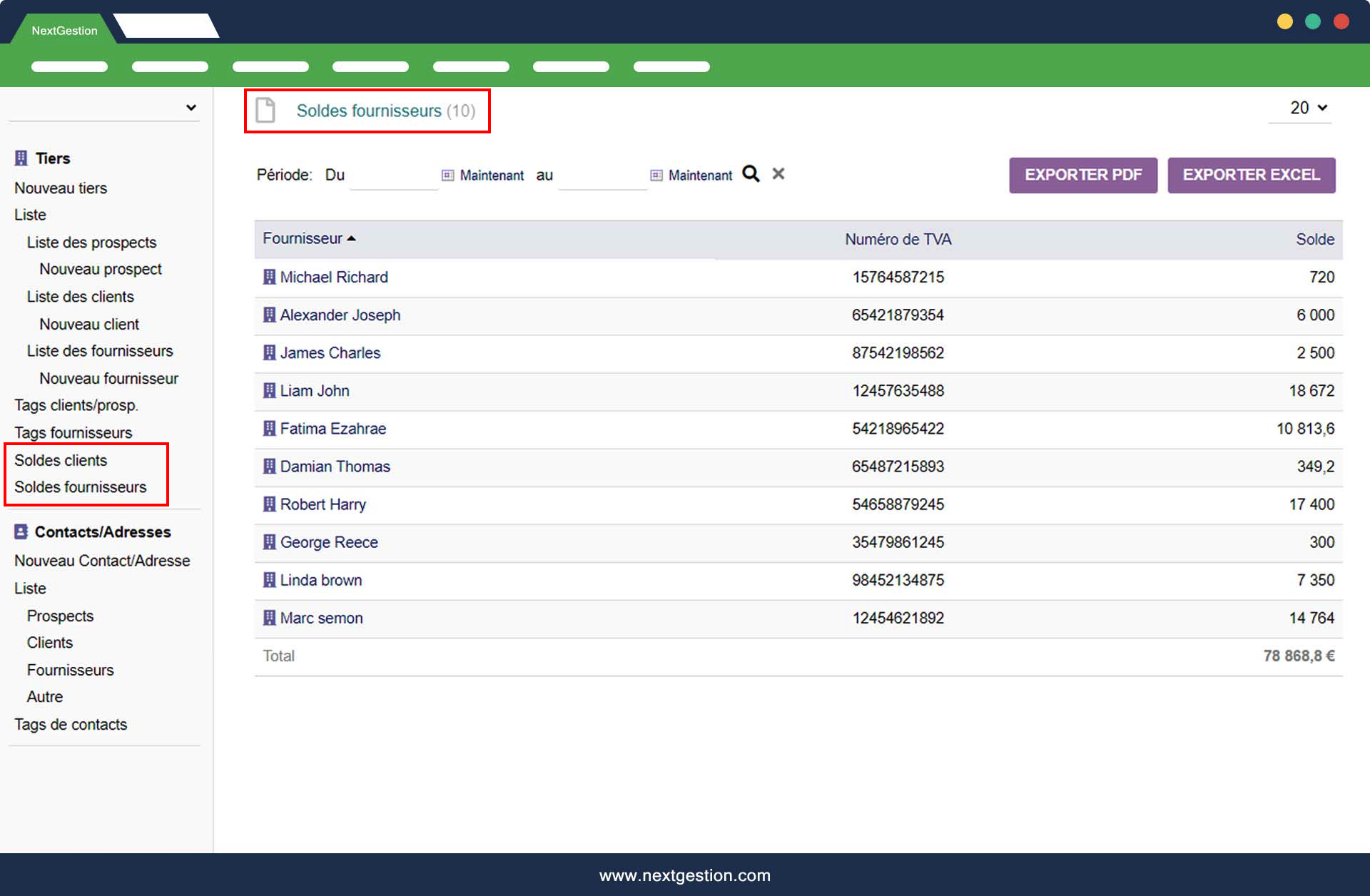Click the Du start date input field
Viewport: 1370px width, 896px height.
393,175
